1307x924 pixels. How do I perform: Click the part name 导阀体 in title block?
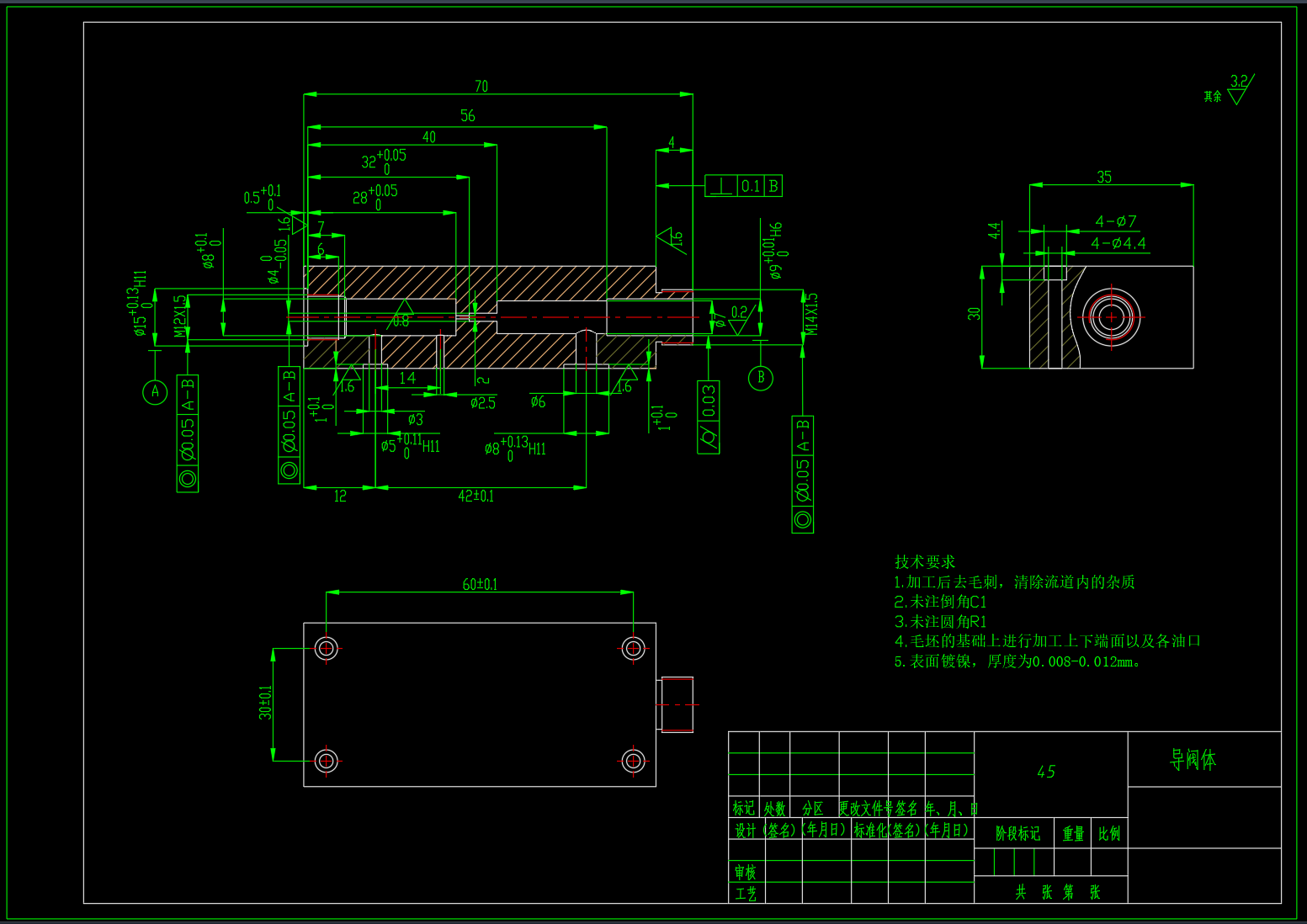coord(1193,760)
